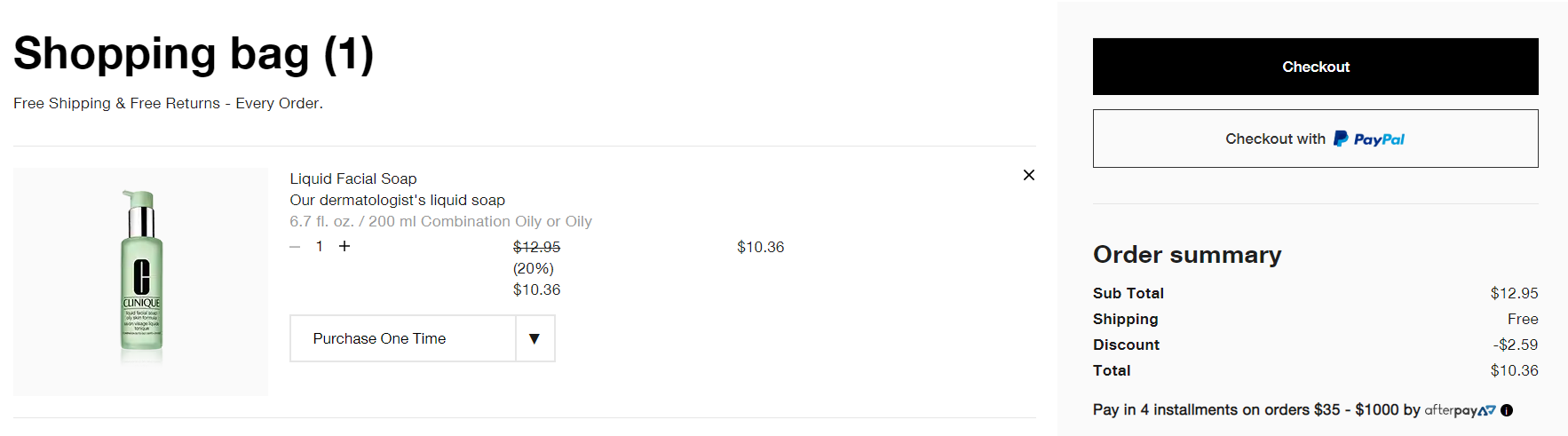Click the afterpay logo
This screenshot has height=436, width=1568.
pyautogui.click(x=1460, y=410)
